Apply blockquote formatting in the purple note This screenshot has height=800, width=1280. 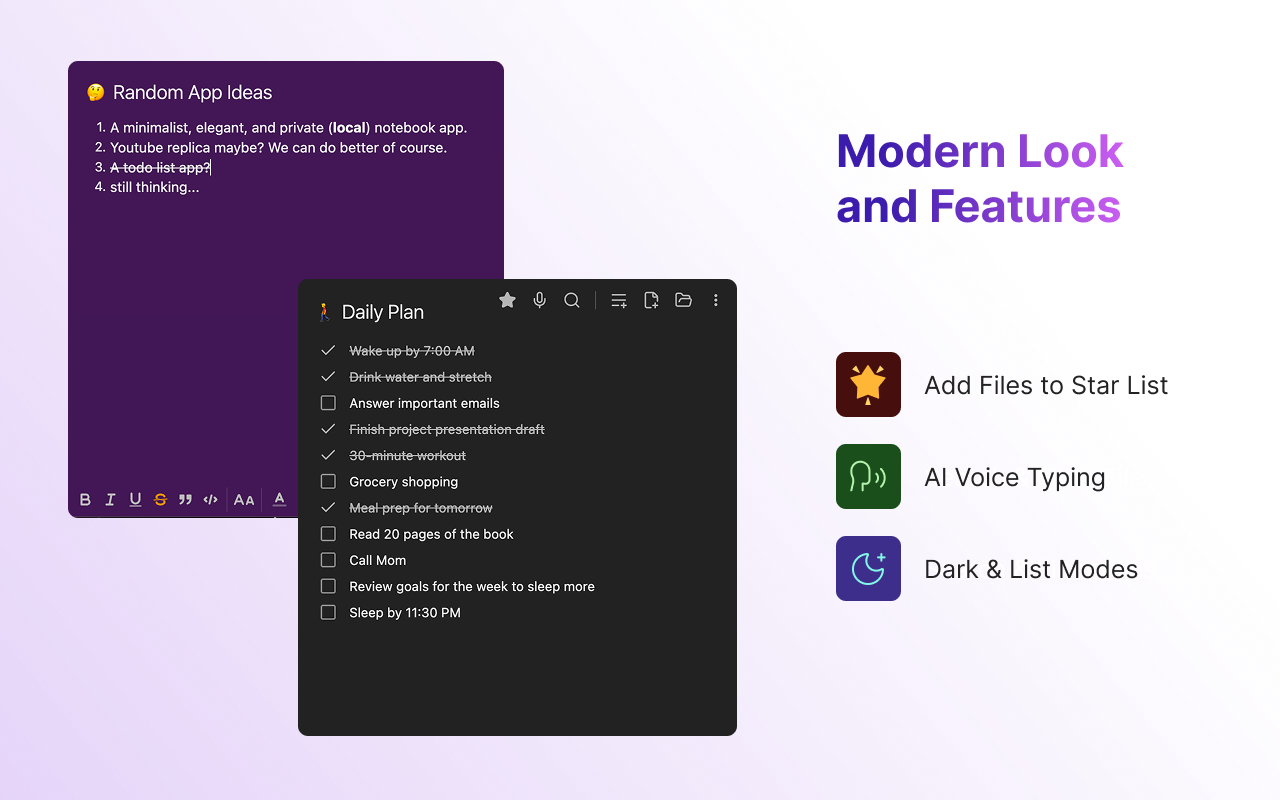click(x=185, y=500)
